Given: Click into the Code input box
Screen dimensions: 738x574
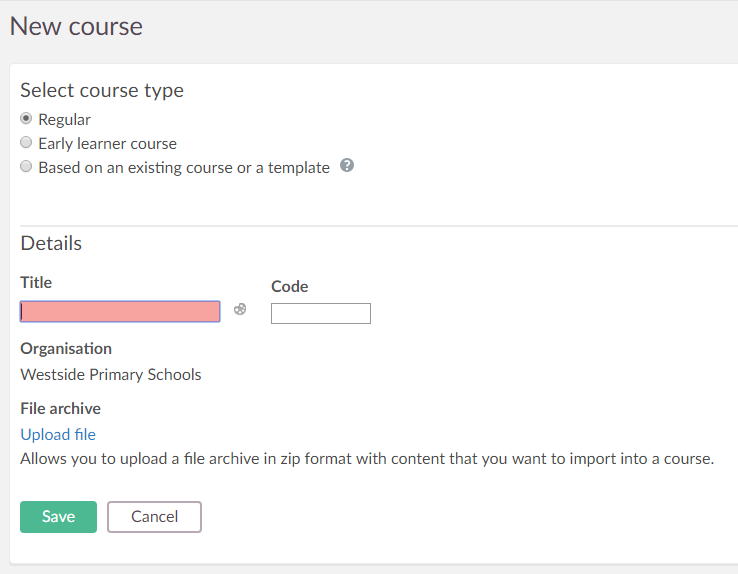Looking at the screenshot, I should tap(320, 314).
